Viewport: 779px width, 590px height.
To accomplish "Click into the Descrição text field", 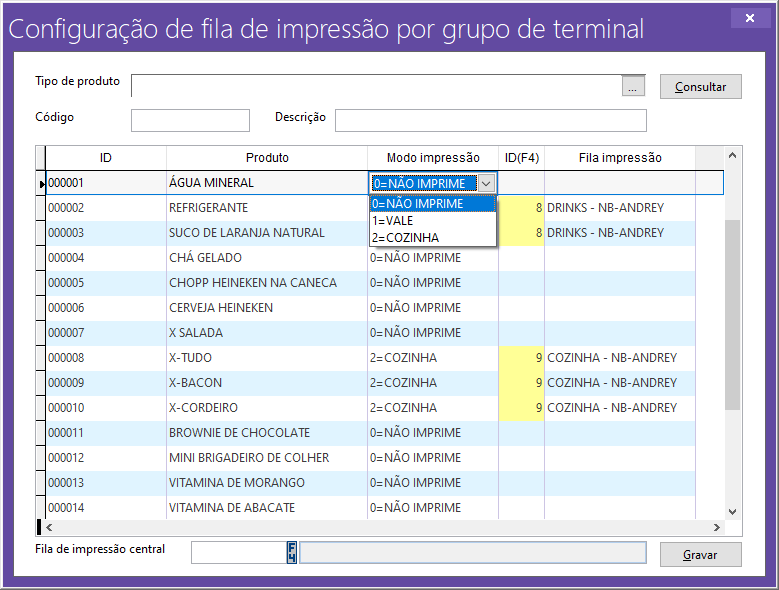I will pos(490,121).
